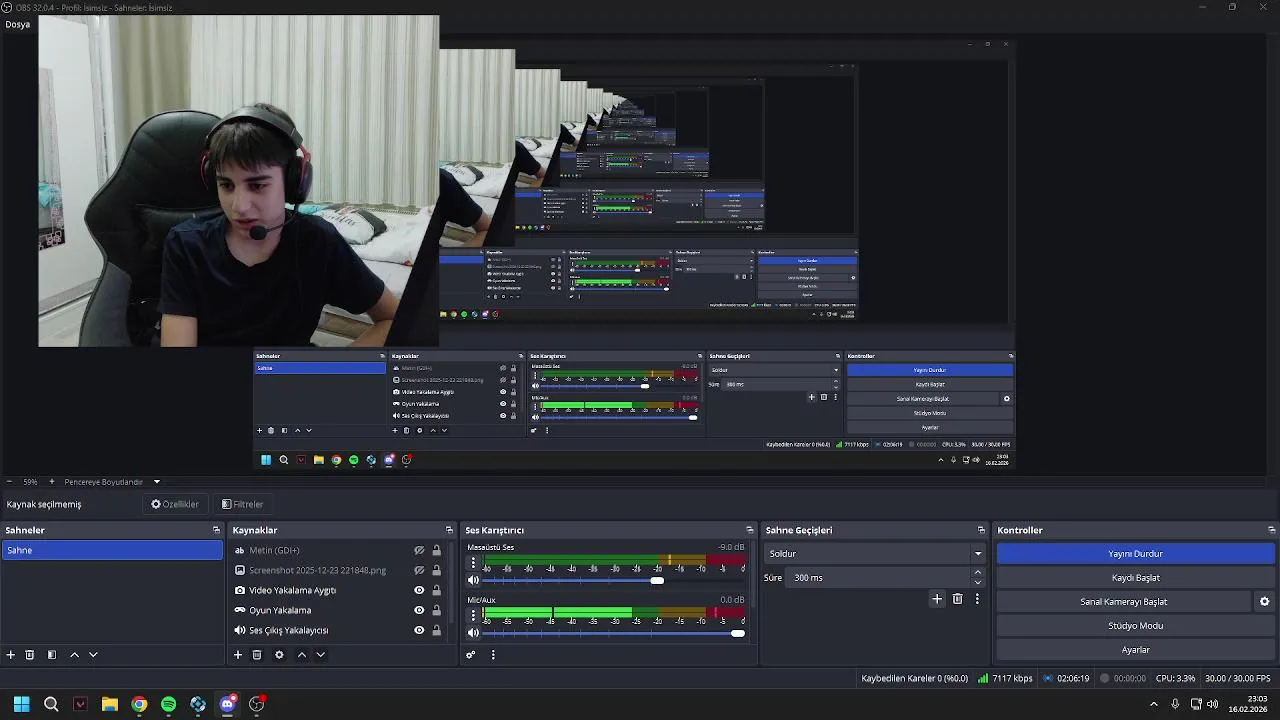Increase the Süre duration with the up arrow
This screenshot has width=1280, height=720.
click(978, 573)
